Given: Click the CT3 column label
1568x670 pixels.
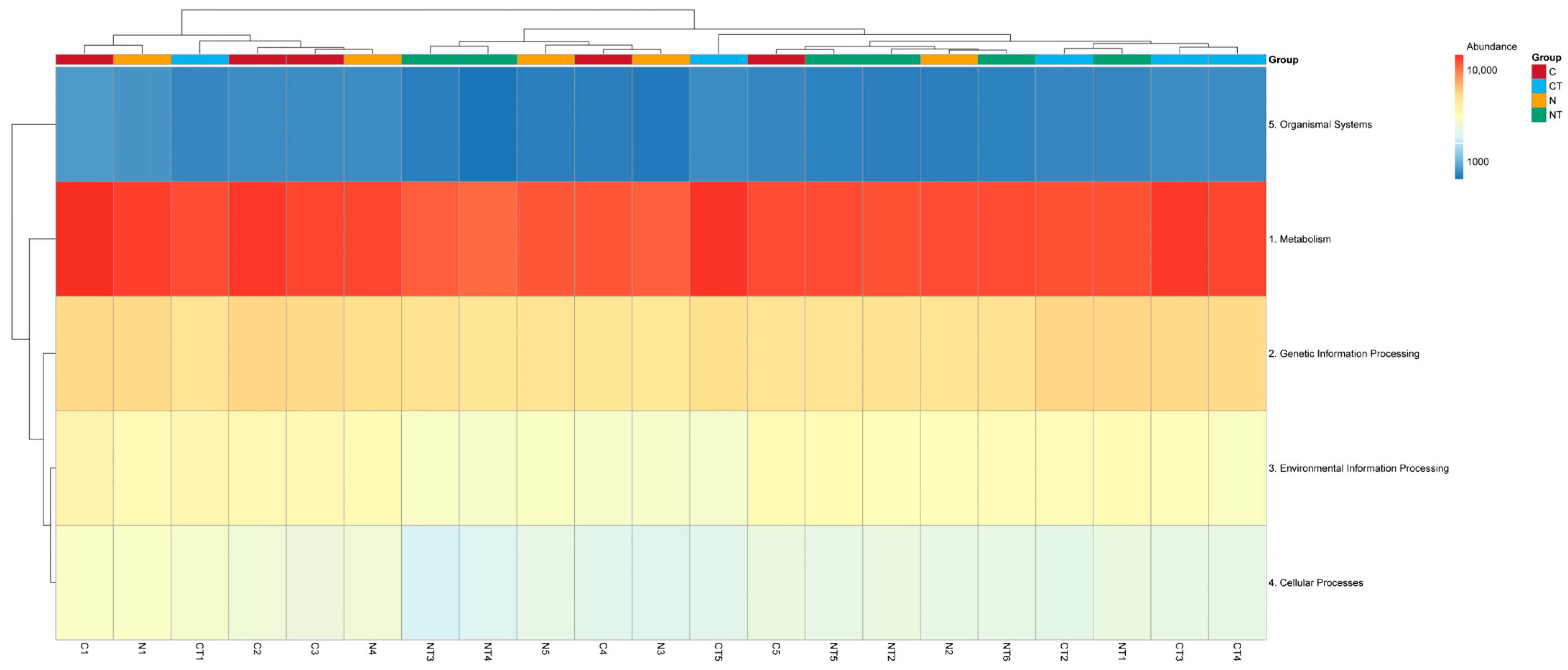Looking at the screenshot, I should coord(1179,651).
